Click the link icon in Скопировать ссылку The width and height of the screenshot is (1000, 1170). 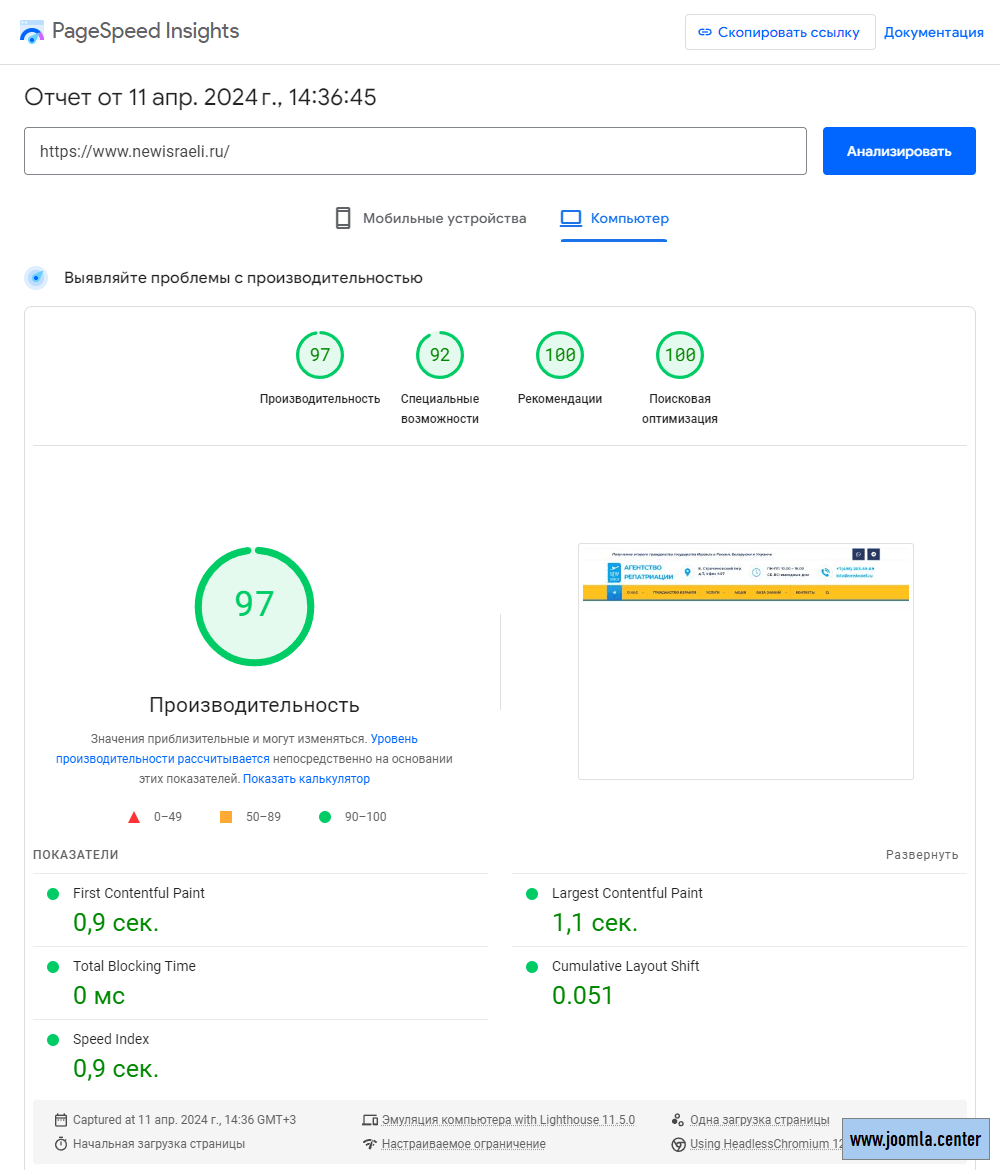(705, 32)
